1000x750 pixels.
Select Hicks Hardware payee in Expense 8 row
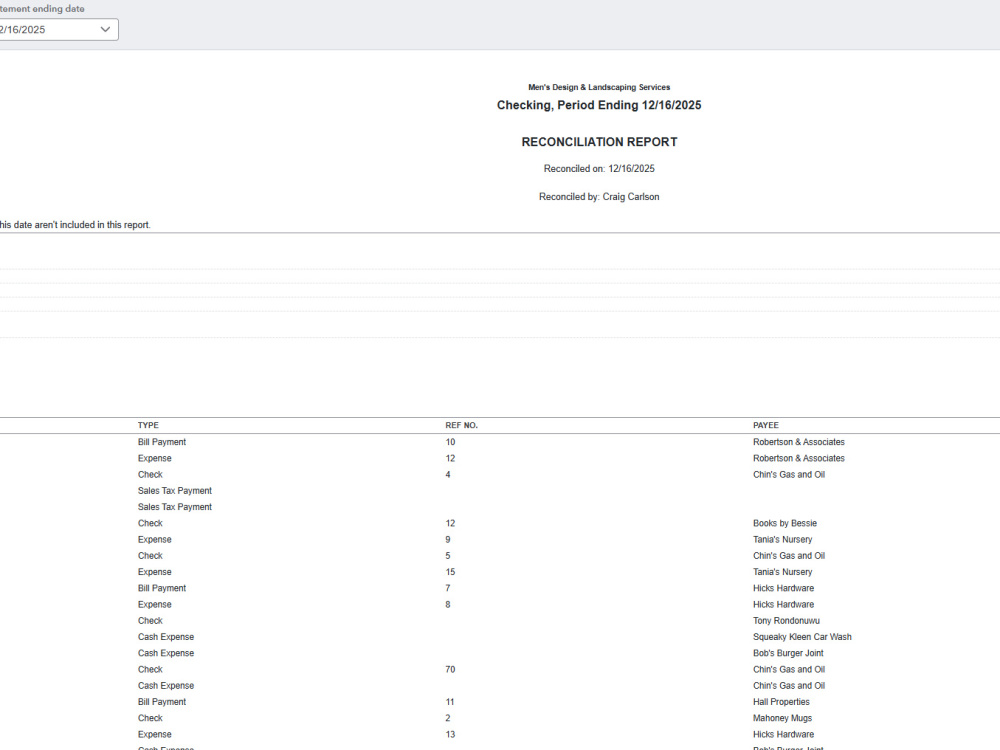point(783,605)
